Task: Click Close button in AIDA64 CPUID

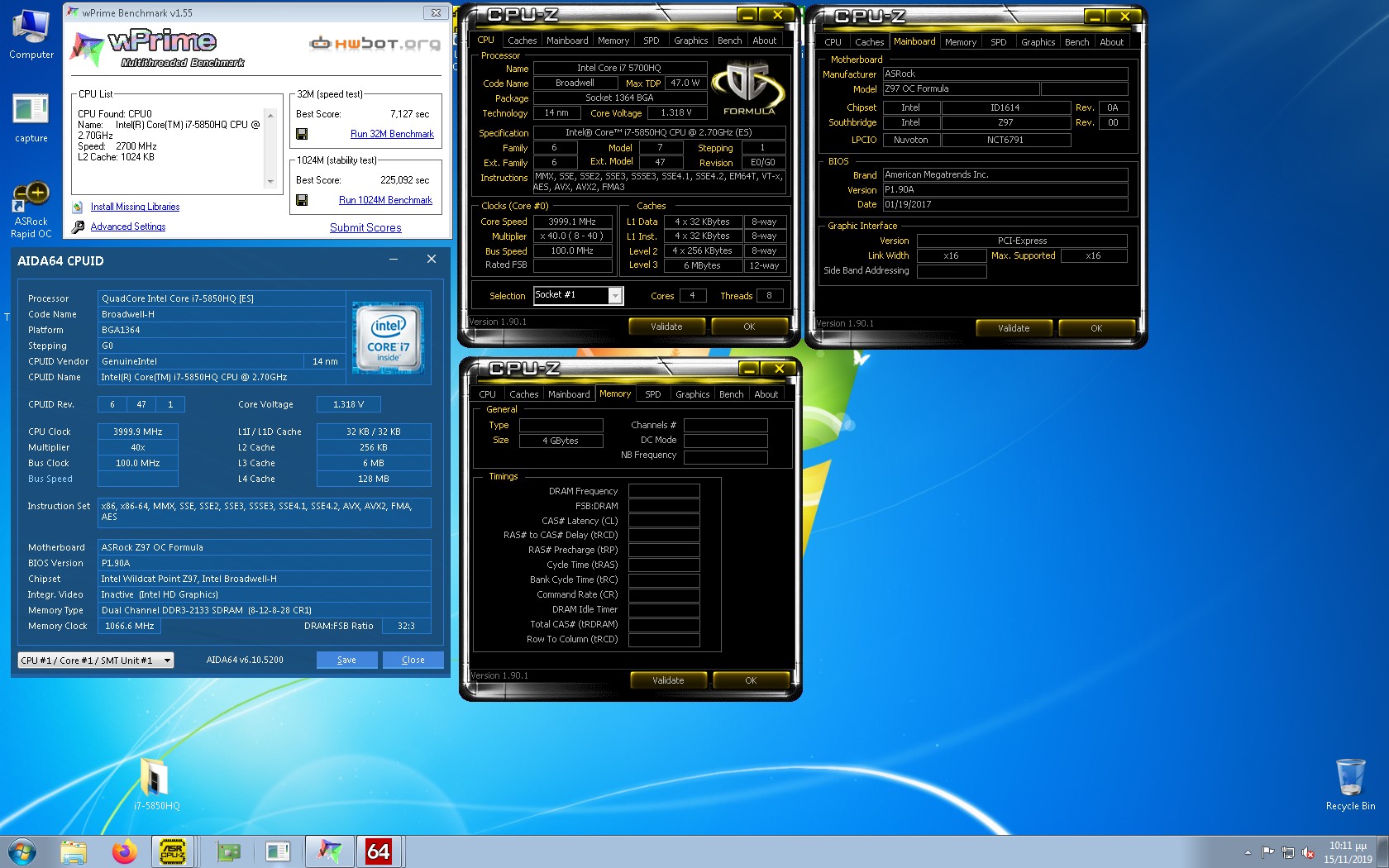Action: tap(413, 660)
